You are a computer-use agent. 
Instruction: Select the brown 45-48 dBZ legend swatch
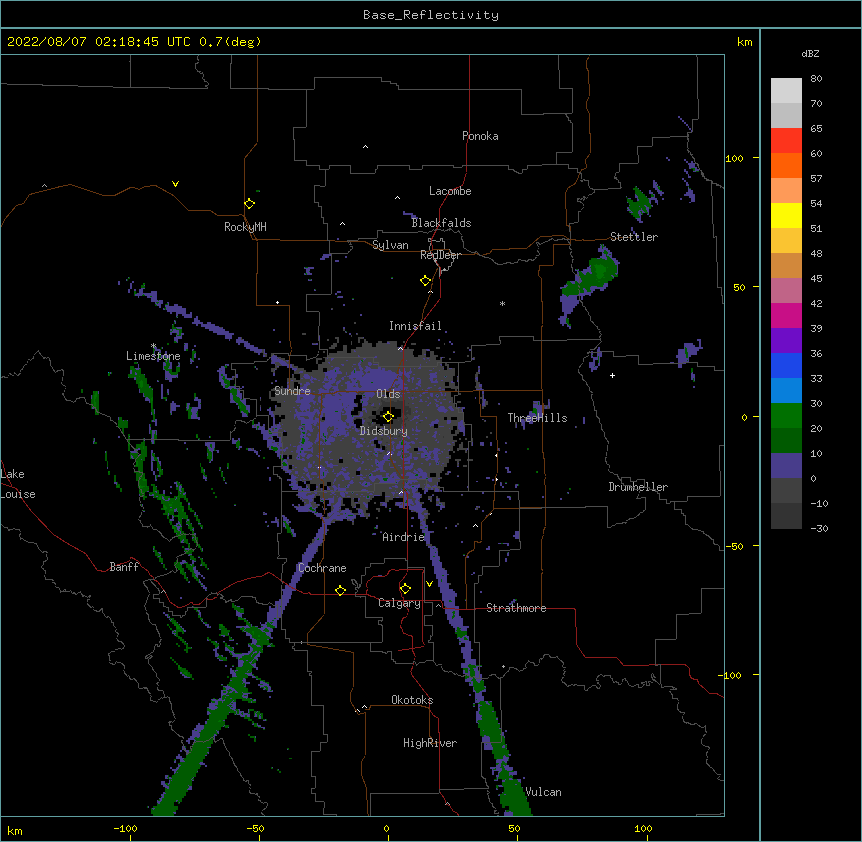(786, 265)
